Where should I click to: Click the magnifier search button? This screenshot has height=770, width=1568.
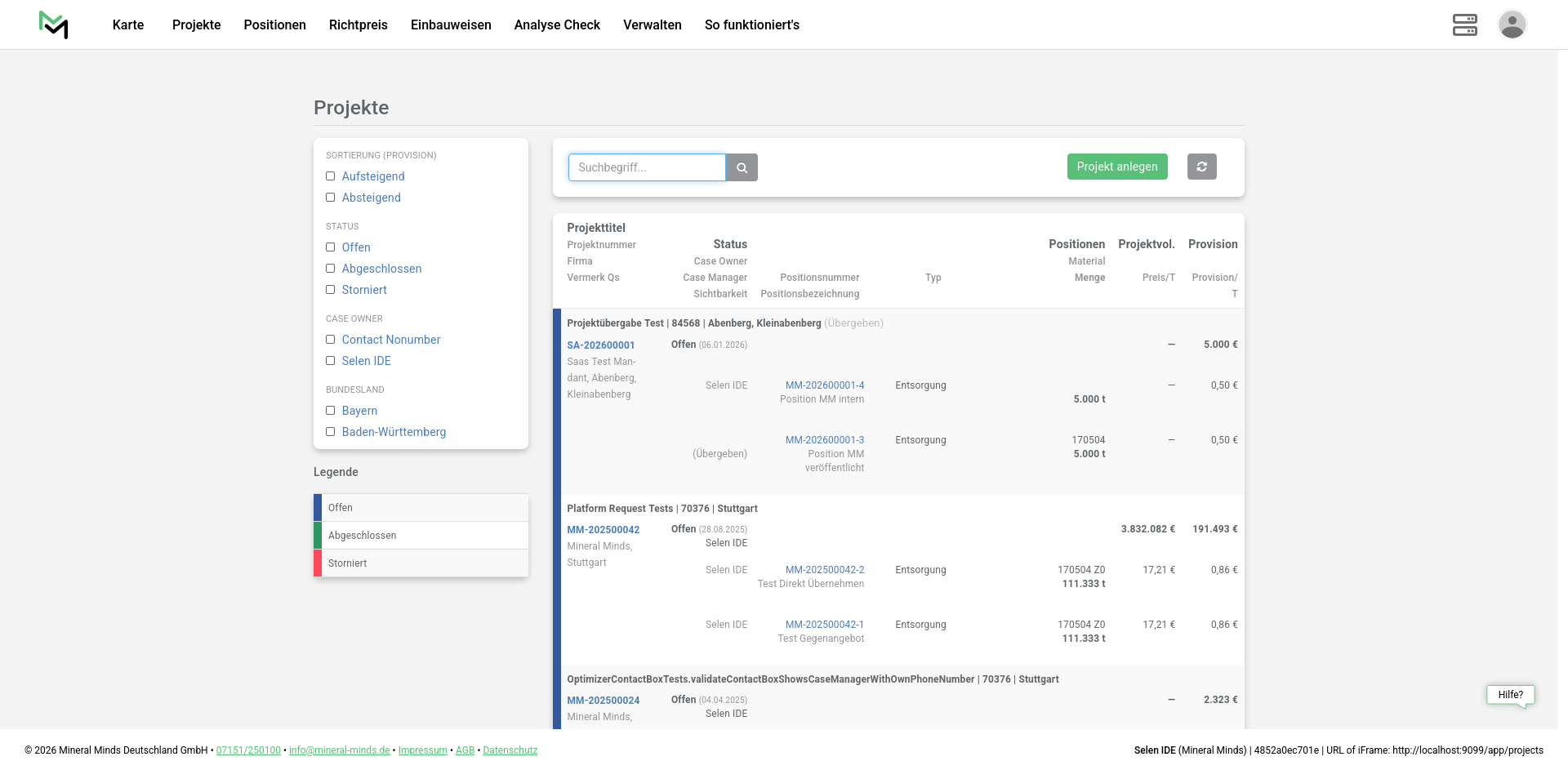(742, 167)
